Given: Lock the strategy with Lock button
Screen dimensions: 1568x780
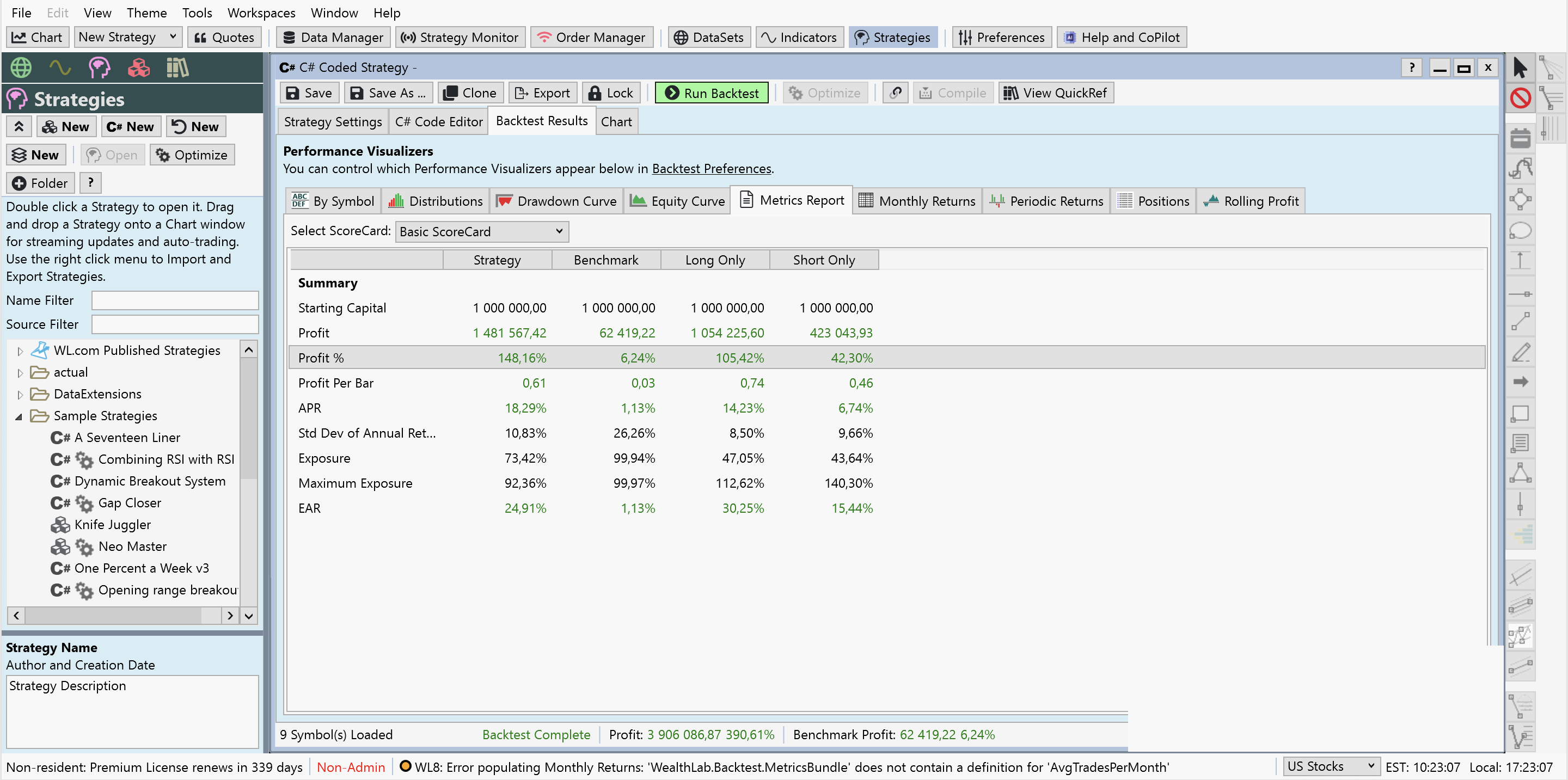Looking at the screenshot, I should (x=611, y=93).
